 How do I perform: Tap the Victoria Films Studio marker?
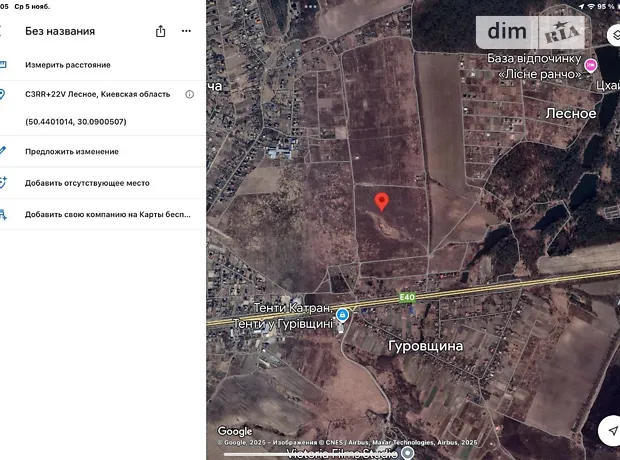point(406,454)
